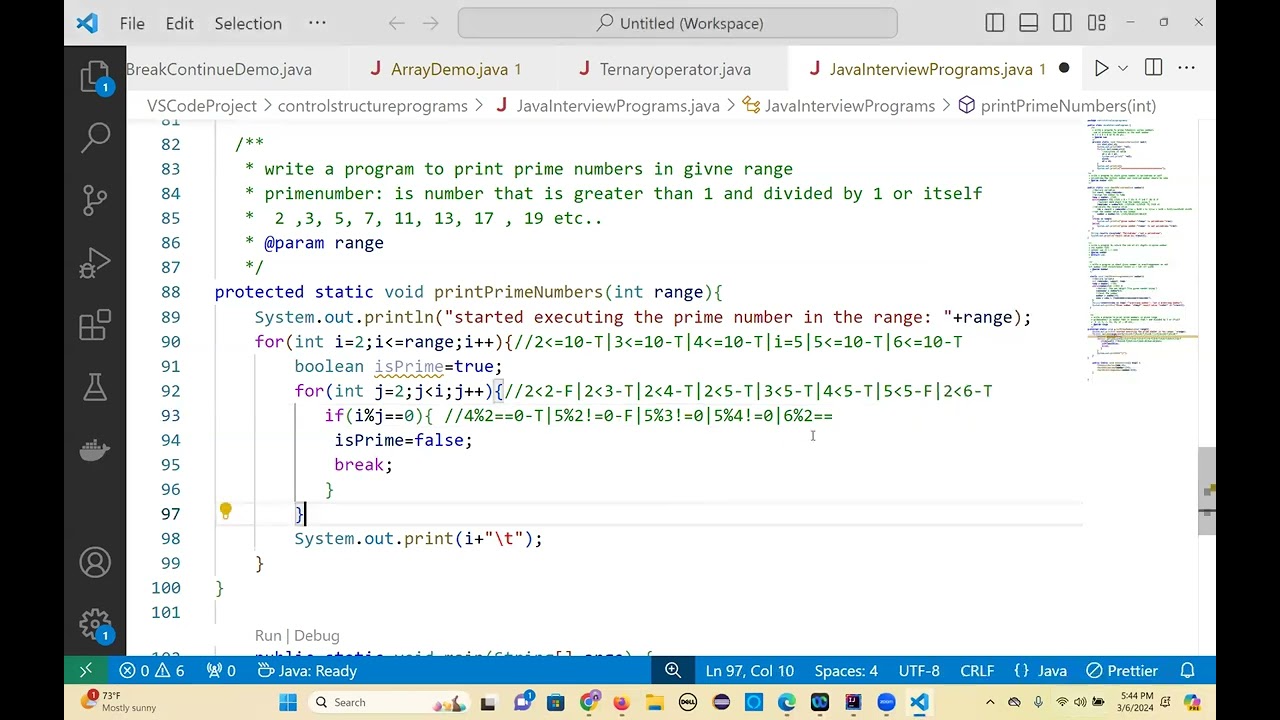
Task: Click the Untitled (Workspace) command center search box
Action: click(678, 23)
